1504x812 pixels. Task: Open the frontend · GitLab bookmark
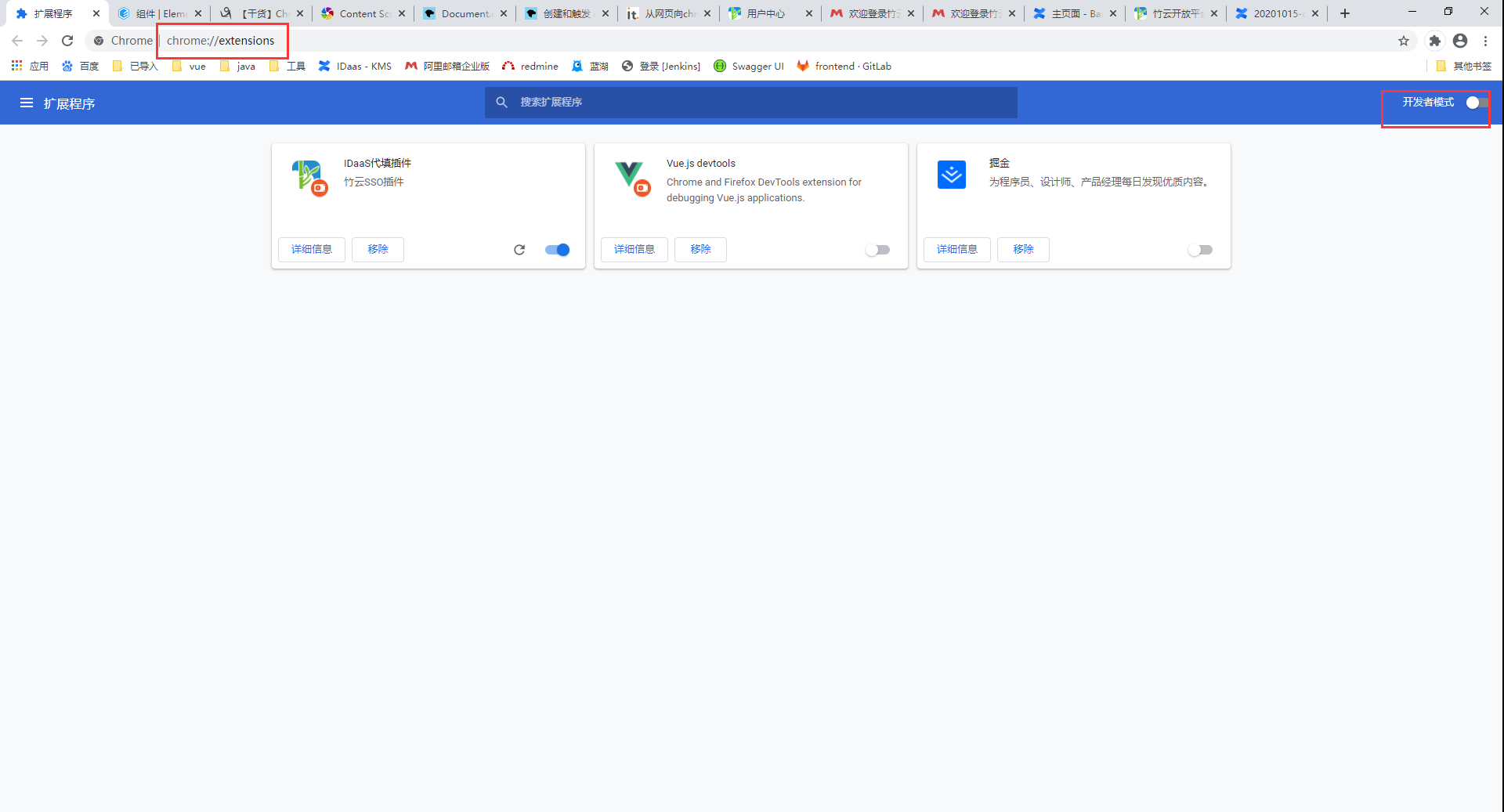844,67
